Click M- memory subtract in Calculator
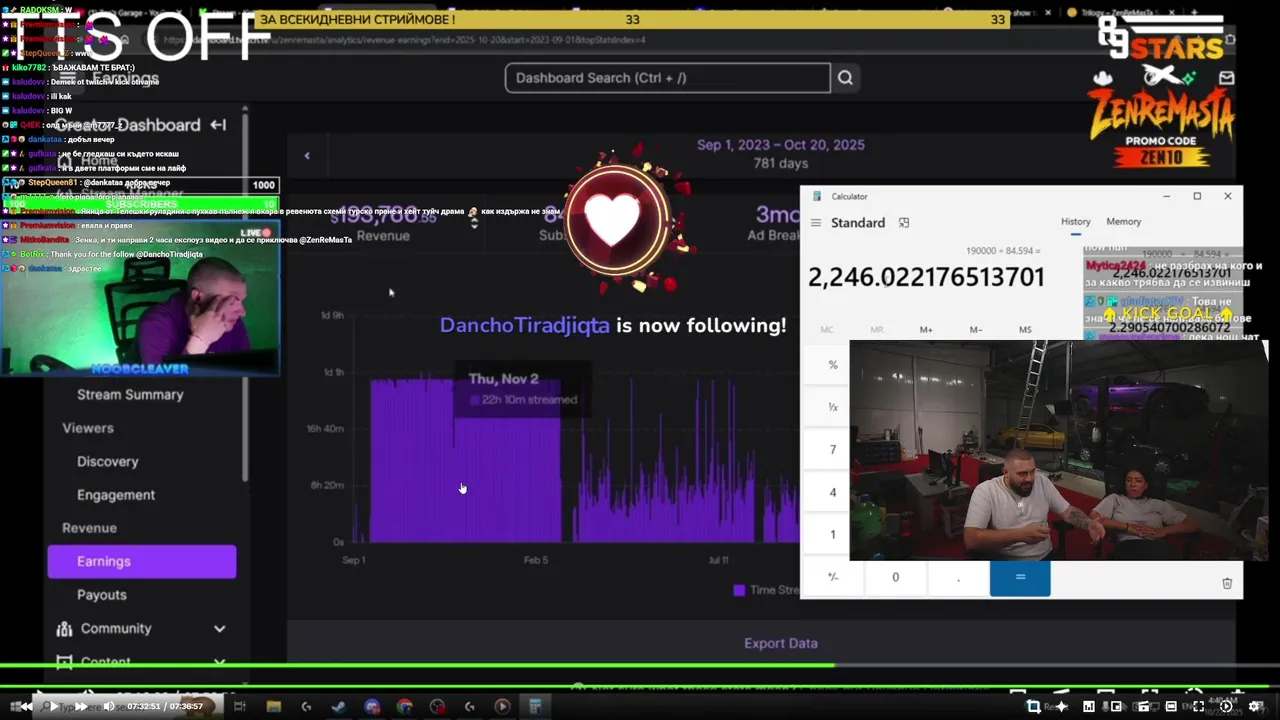This screenshot has height=720, width=1280. click(976, 329)
